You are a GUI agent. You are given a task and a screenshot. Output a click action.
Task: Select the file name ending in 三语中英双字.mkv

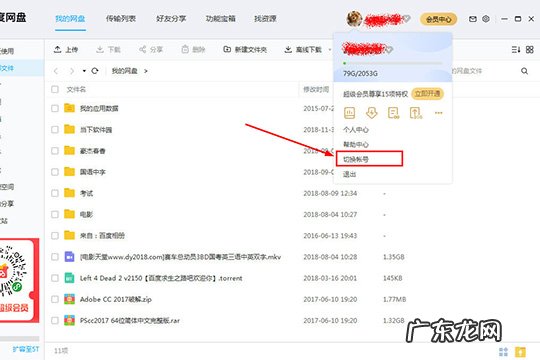[x=180, y=257]
